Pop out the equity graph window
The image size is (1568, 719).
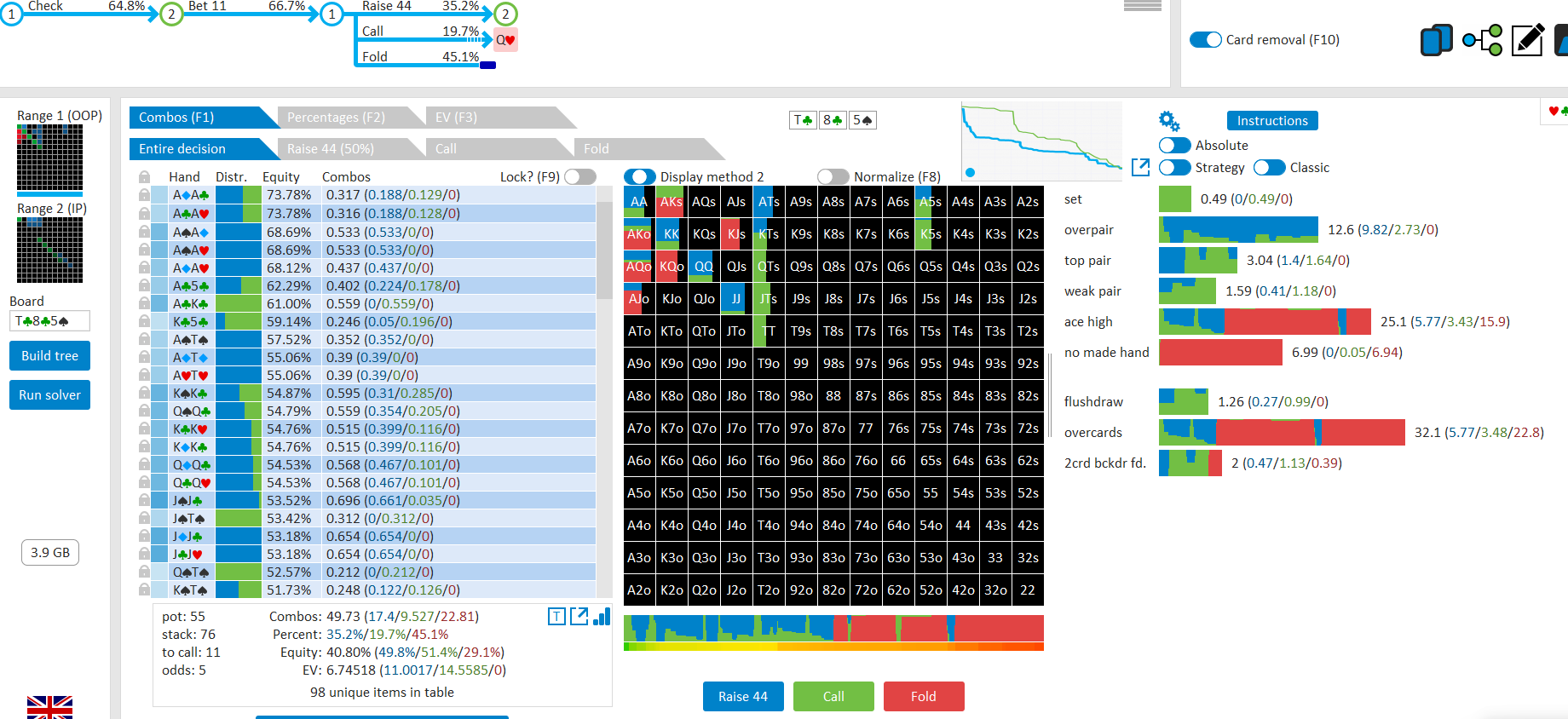coord(1140,167)
